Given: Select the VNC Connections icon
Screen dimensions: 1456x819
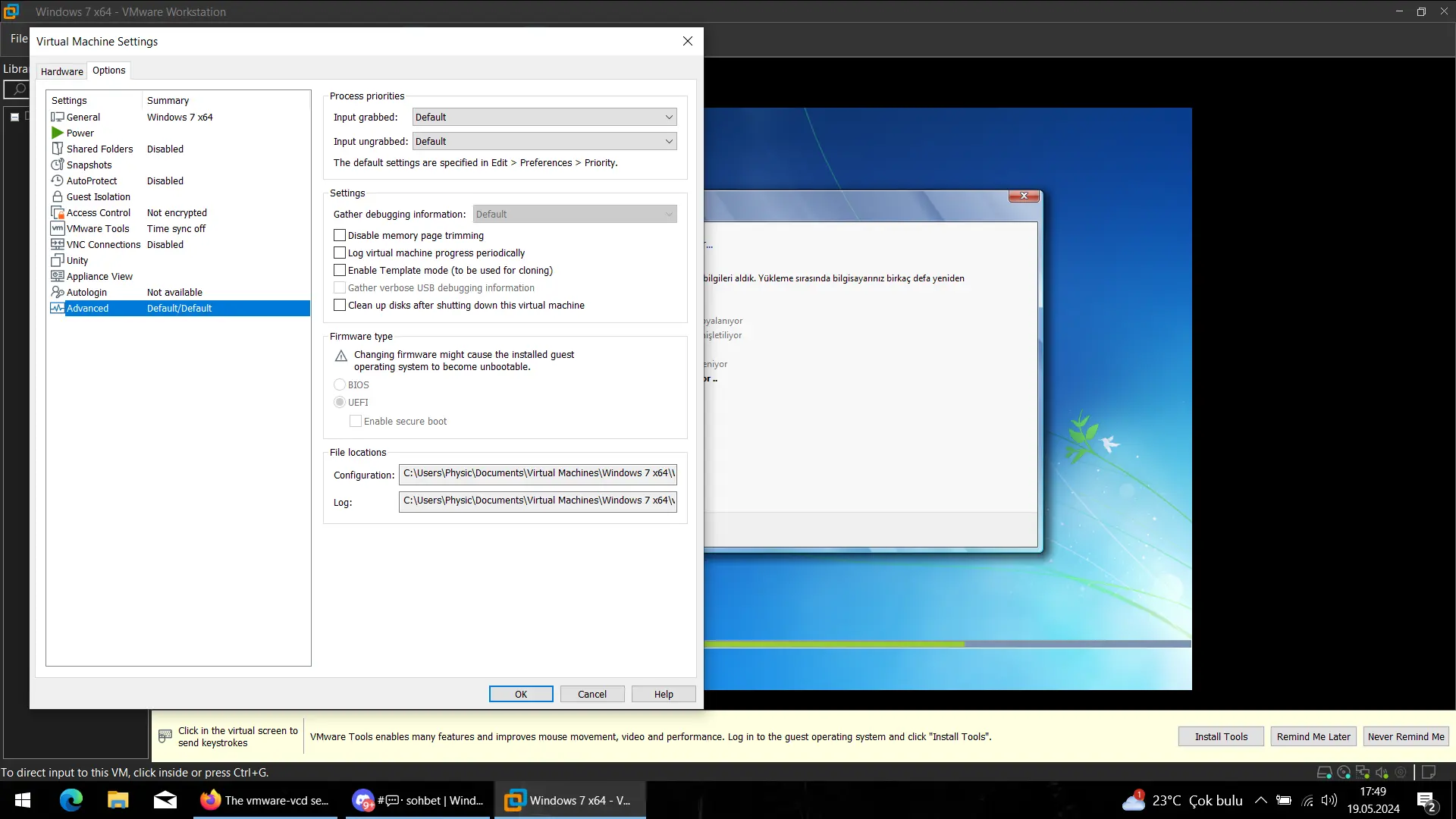Looking at the screenshot, I should coord(58,244).
